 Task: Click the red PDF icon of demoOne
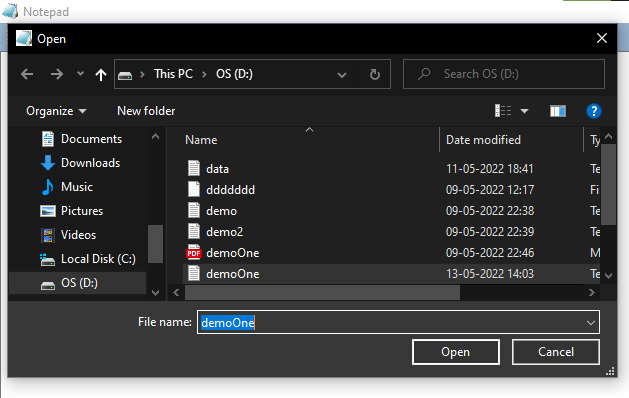click(194, 252)
